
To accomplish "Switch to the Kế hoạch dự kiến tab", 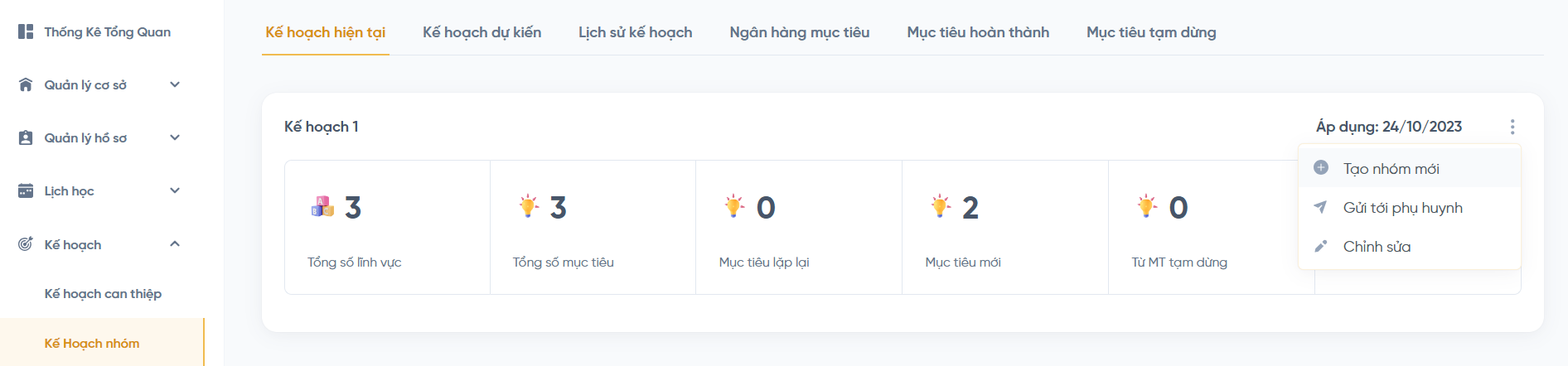I will [x=482, y=32].
